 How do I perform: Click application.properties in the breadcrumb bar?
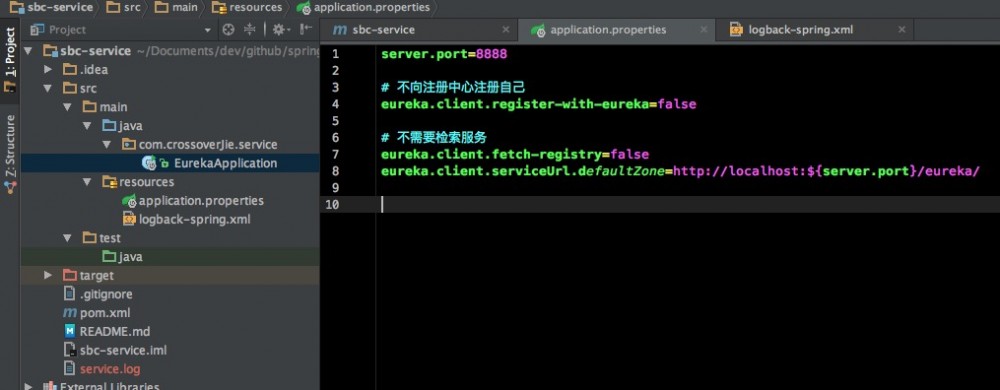(364, 8)
